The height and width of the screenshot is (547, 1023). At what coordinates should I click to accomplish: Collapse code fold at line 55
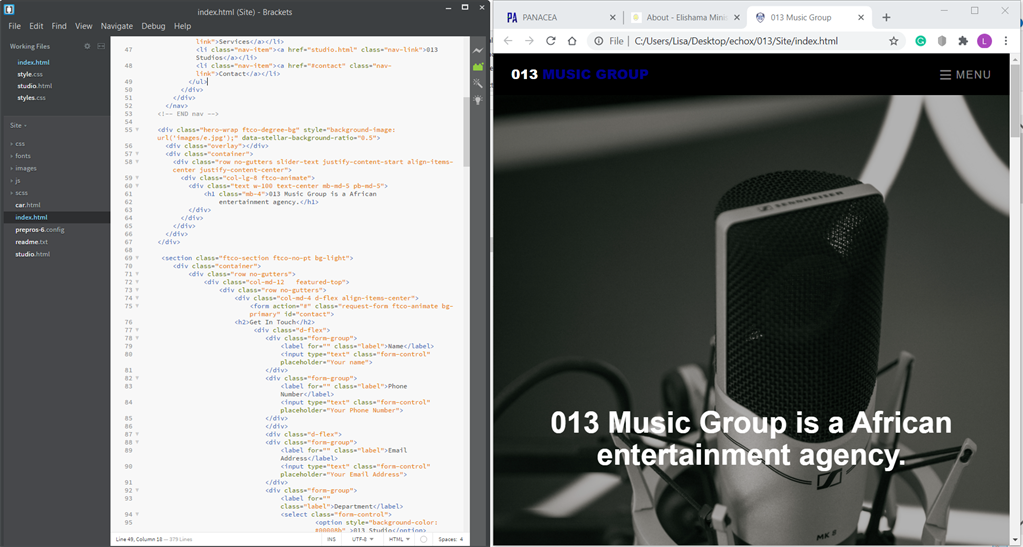[137, 130]
